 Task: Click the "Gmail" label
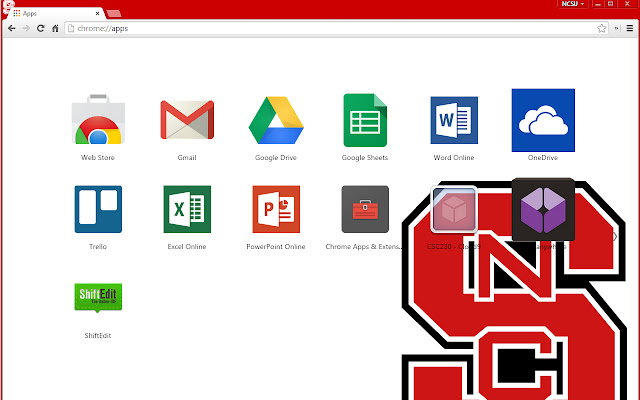pos(187,158)
